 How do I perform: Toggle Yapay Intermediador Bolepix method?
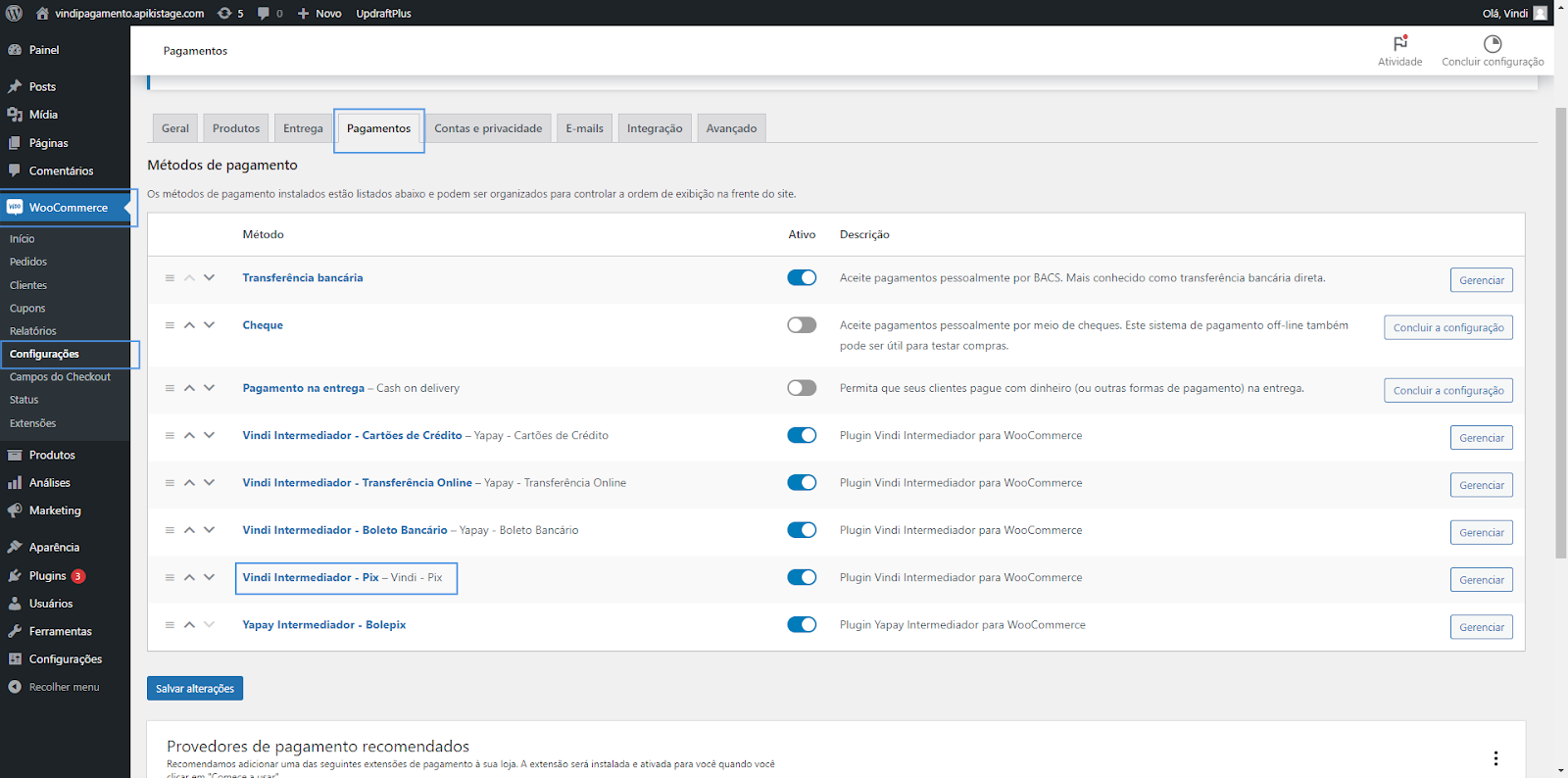tap(802, 624)
